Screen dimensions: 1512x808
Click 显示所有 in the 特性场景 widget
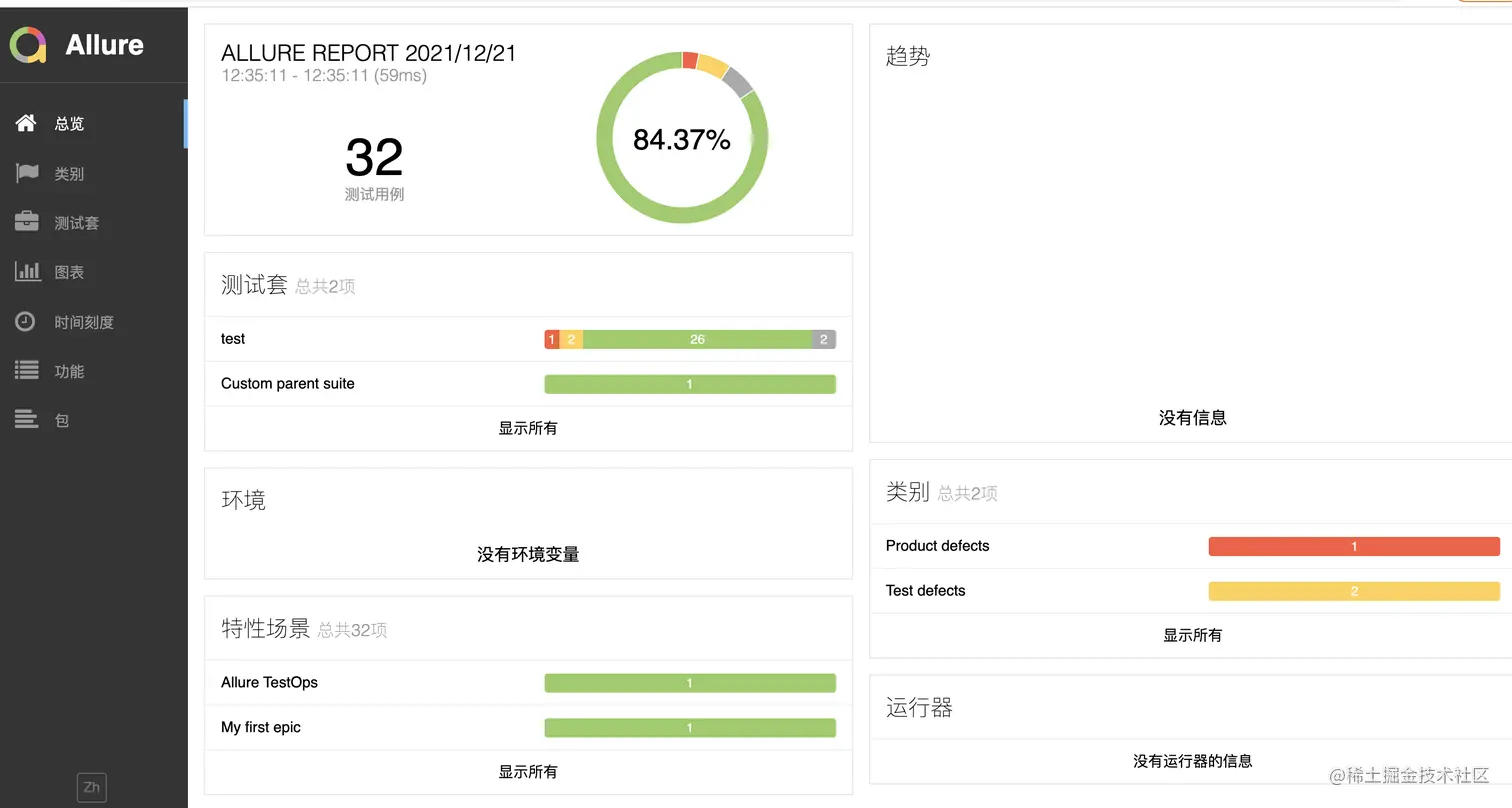click(528, 772)
